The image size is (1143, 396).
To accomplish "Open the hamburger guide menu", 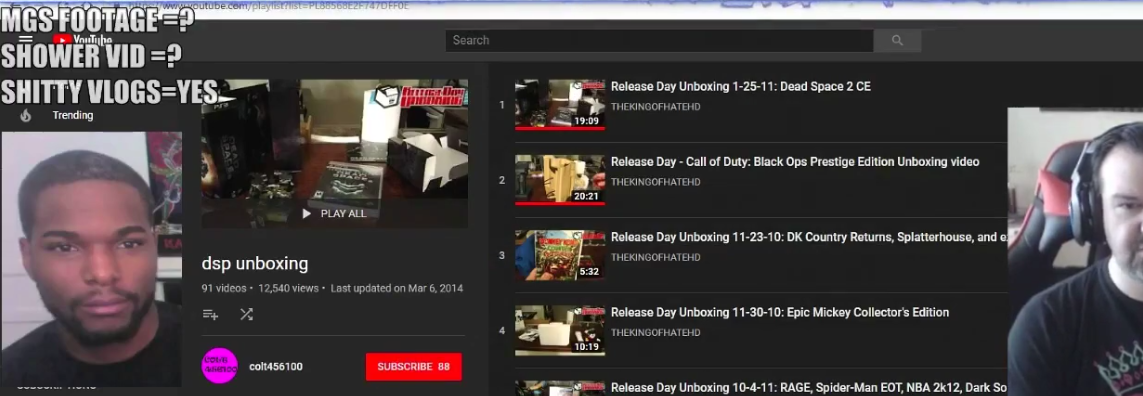I will (x=26, y=40).
